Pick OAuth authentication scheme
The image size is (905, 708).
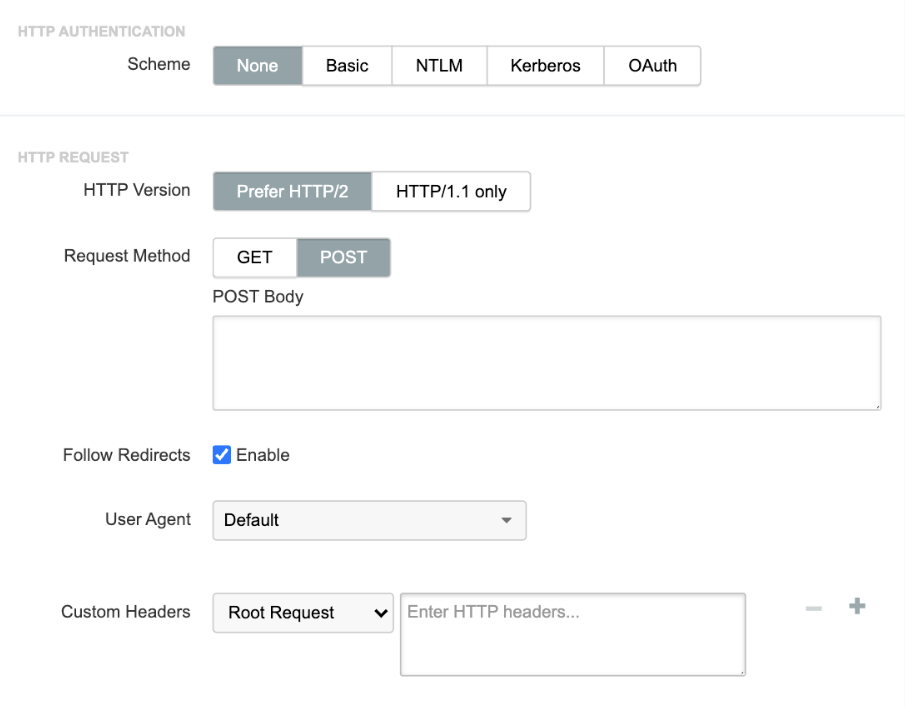tap(652, 66)
